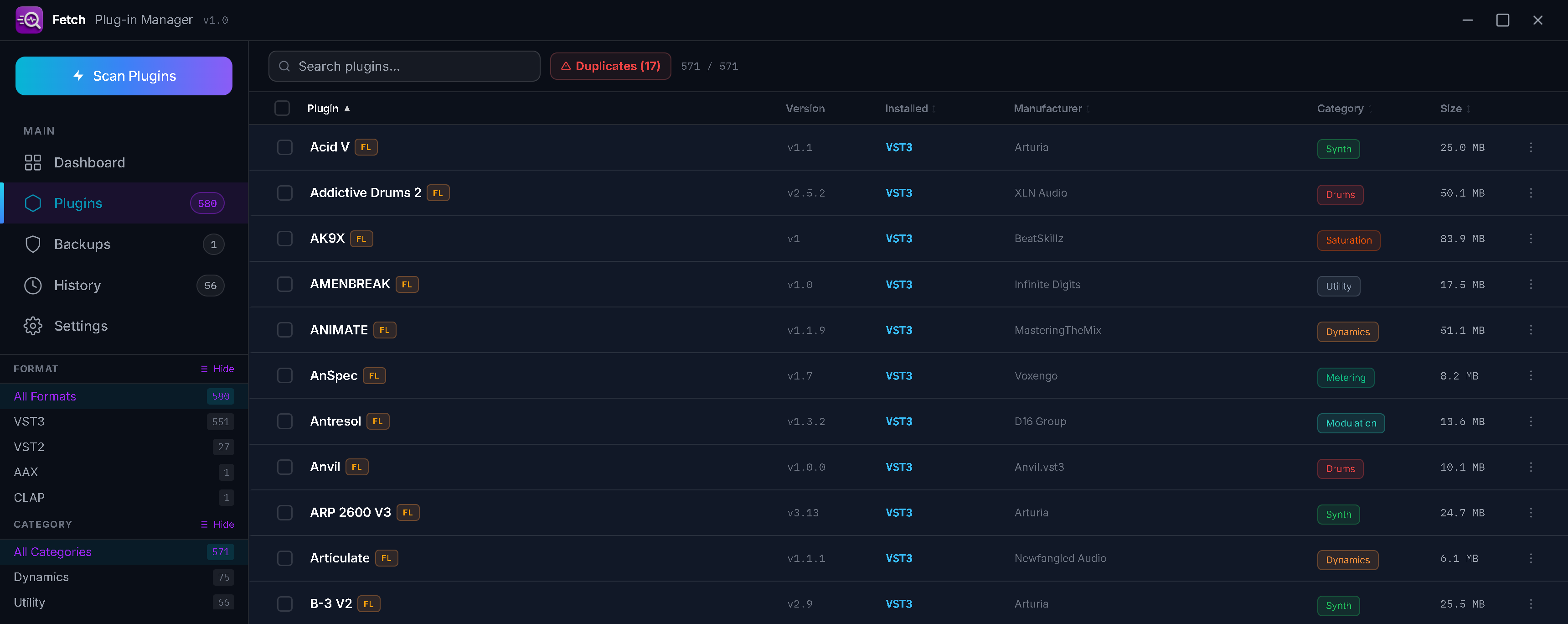Click the Metering tag on the AnSpec row
Viewport: 1568px width, 624px height.
click(1345, 378)
